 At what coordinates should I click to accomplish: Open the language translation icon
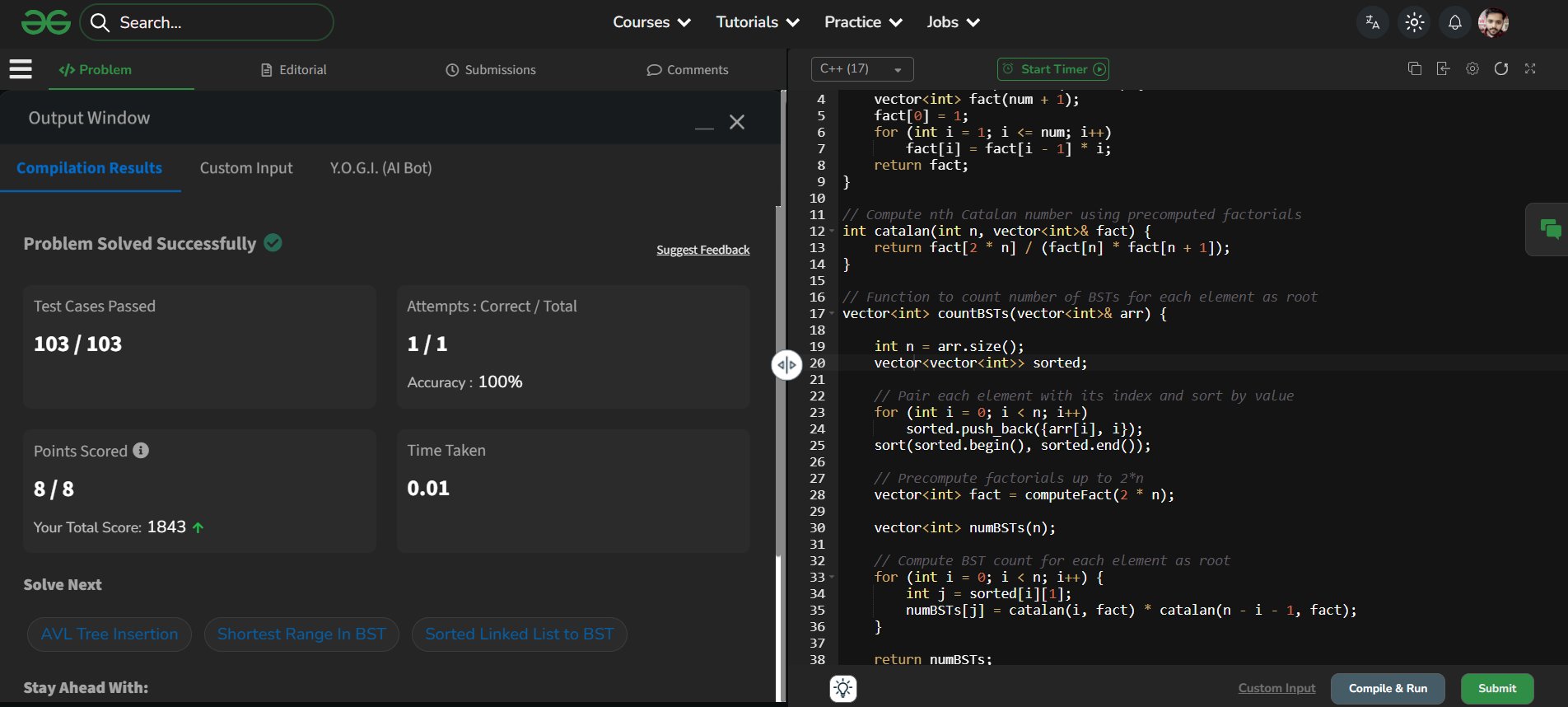1372,22
